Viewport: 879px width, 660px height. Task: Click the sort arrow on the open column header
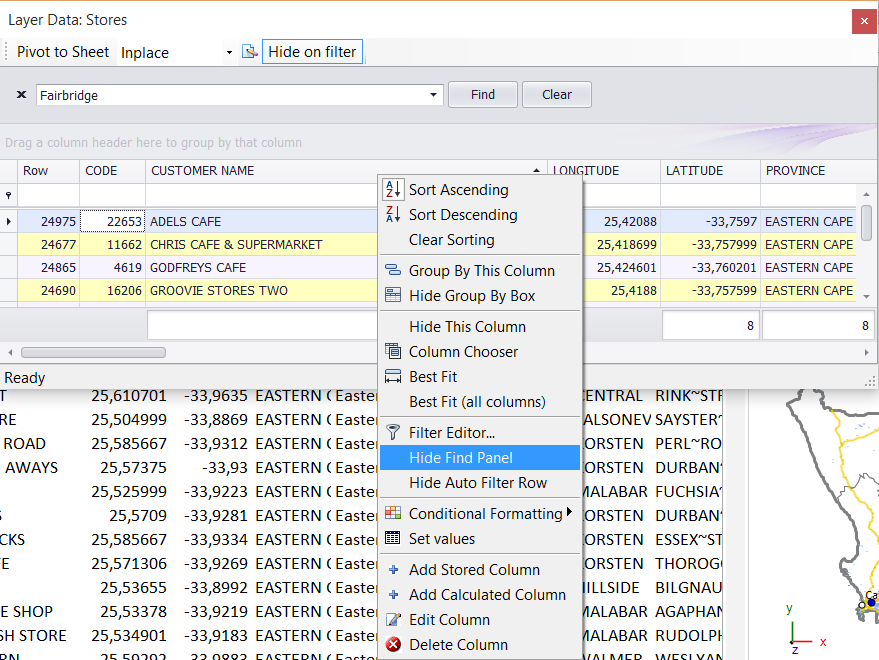tap(534, 169)
